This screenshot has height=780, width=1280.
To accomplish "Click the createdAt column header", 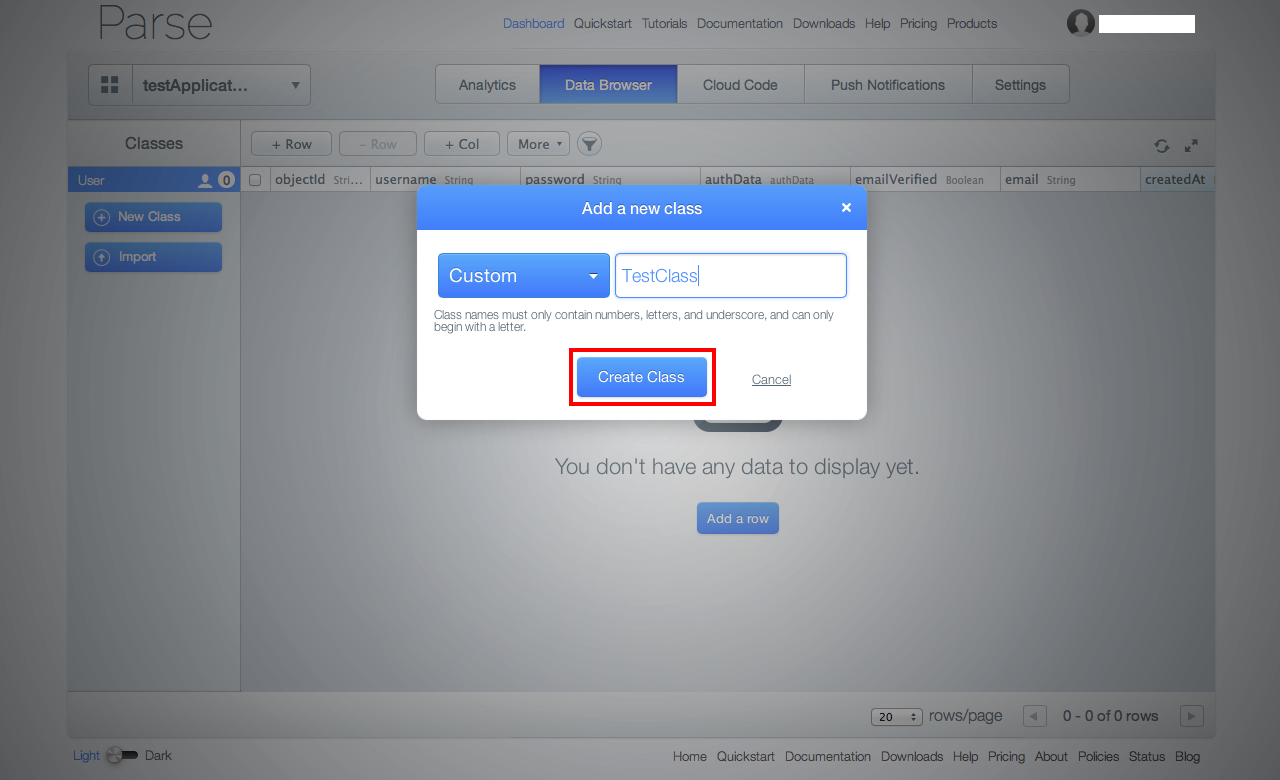I will [1178, 180].
